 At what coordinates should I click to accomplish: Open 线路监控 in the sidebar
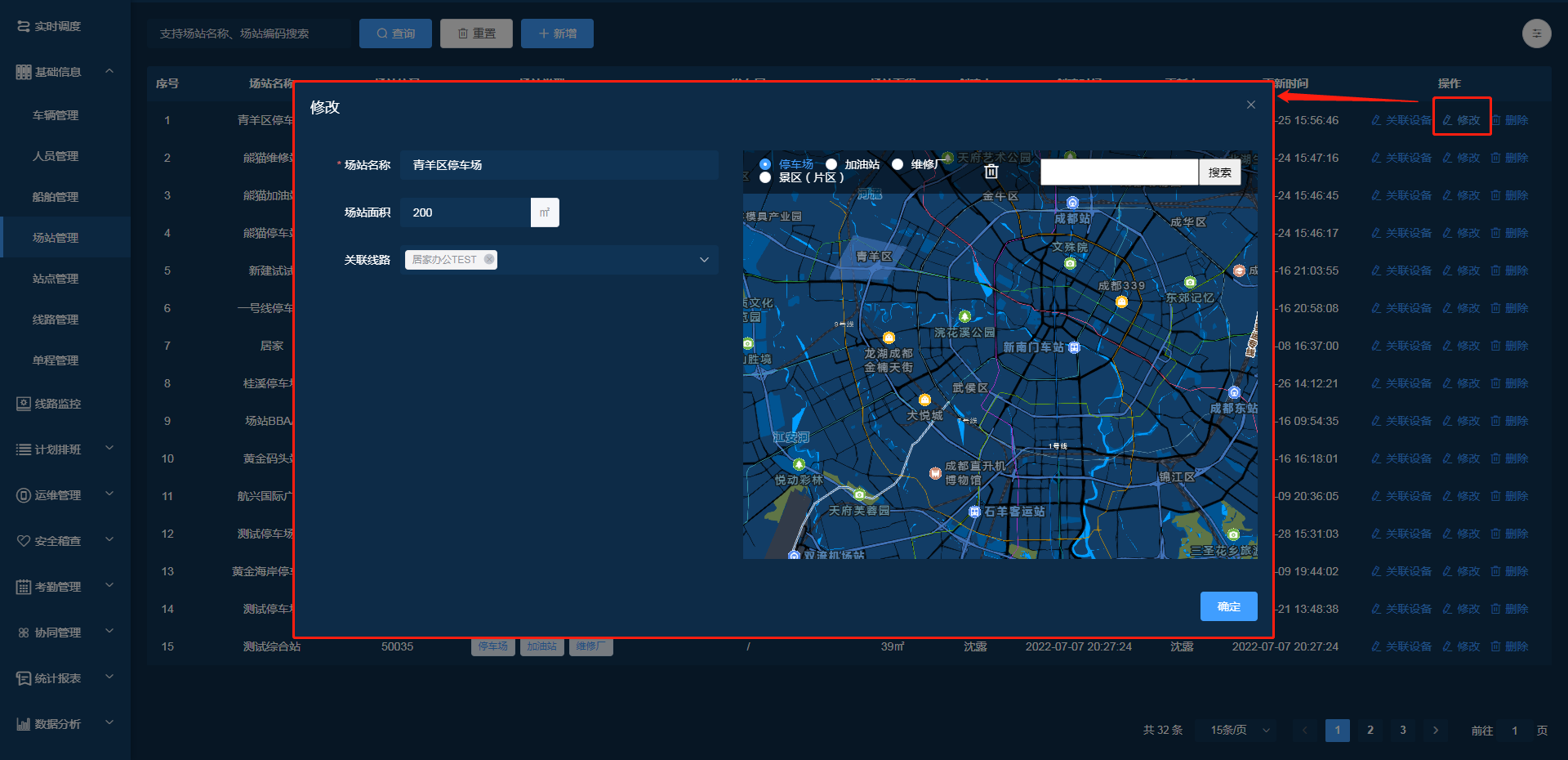point(57,404)
